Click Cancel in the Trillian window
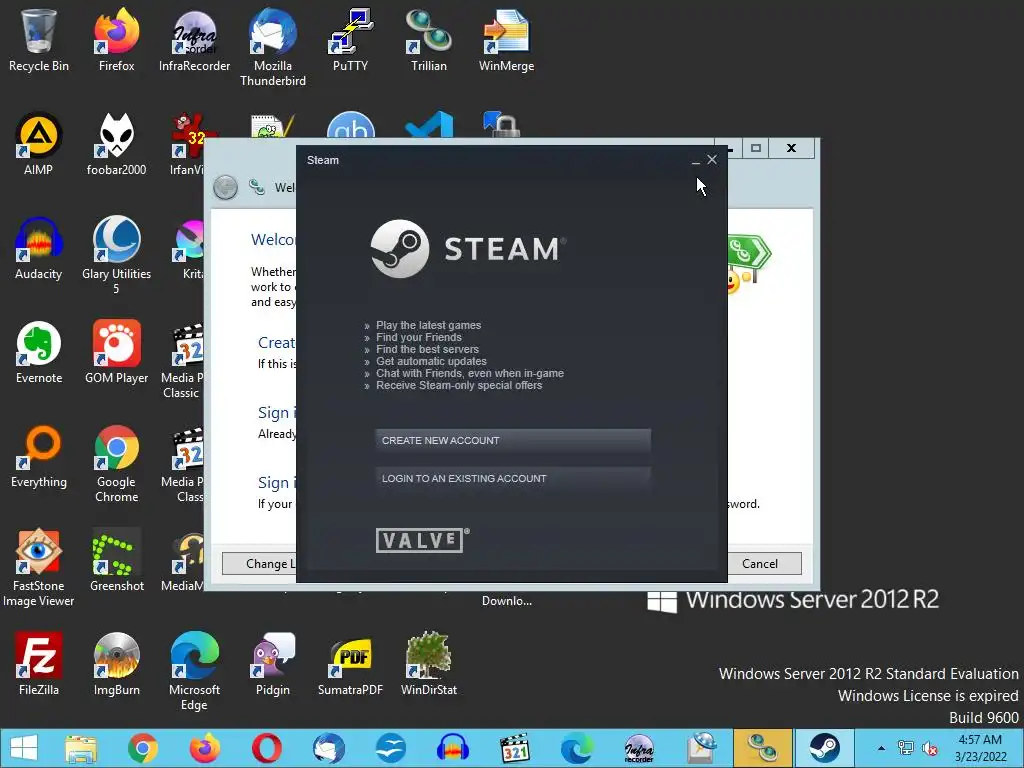Image resolution: width=1024 pixels, height=768 pixels. point(760,564)
